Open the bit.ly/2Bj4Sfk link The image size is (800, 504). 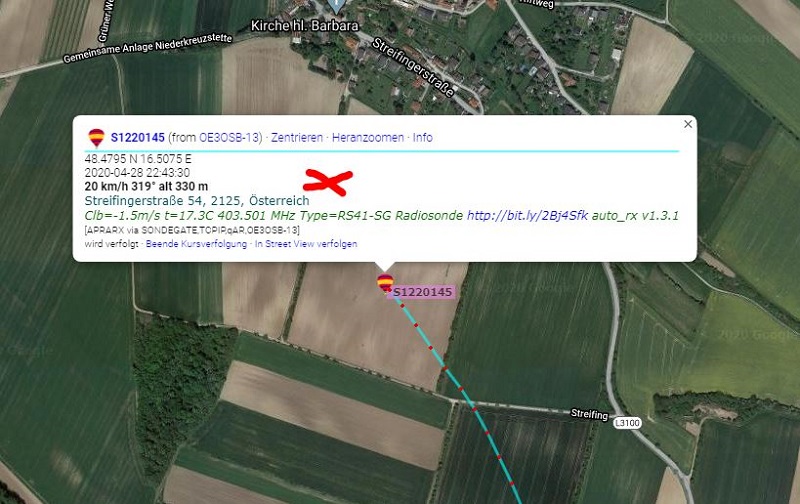tap(528, 216)
